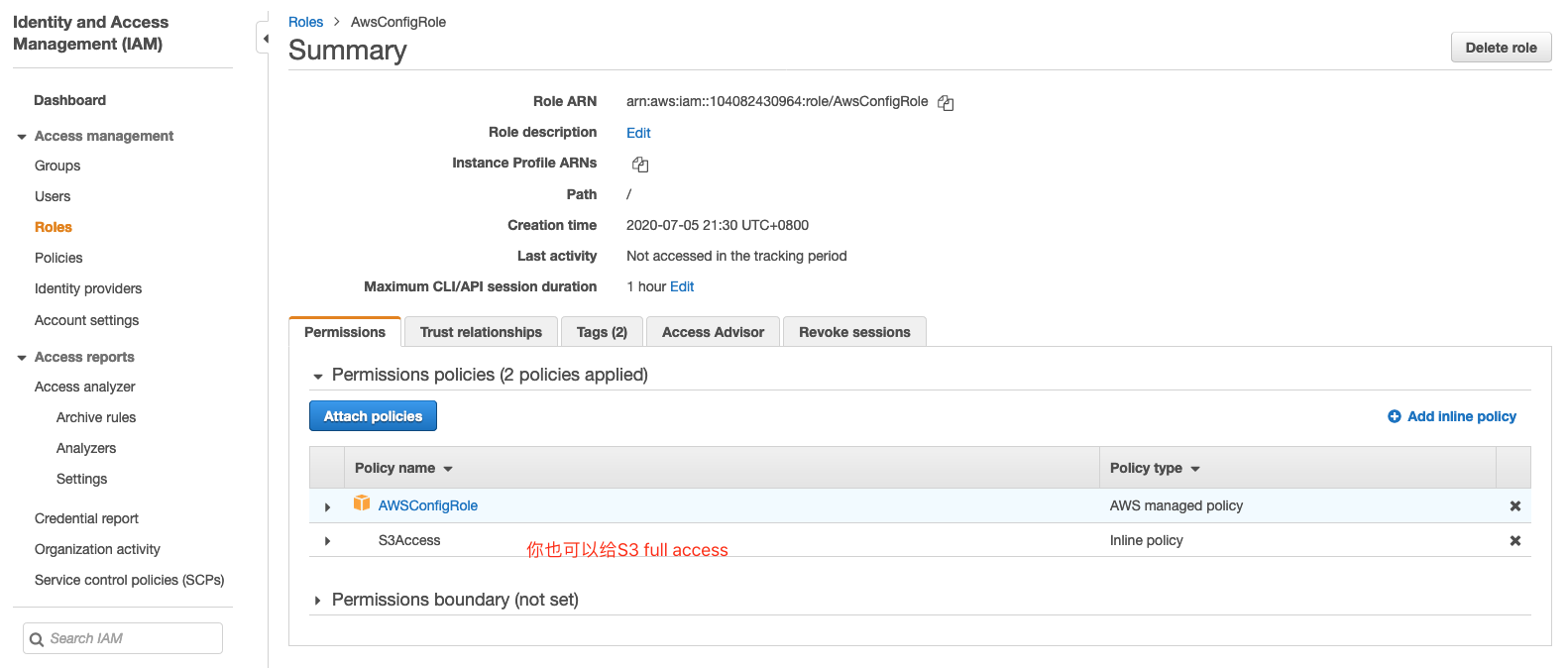
Task: Select Roles in the sidebar
Action: pyautogui.click(x=54, y=227)
